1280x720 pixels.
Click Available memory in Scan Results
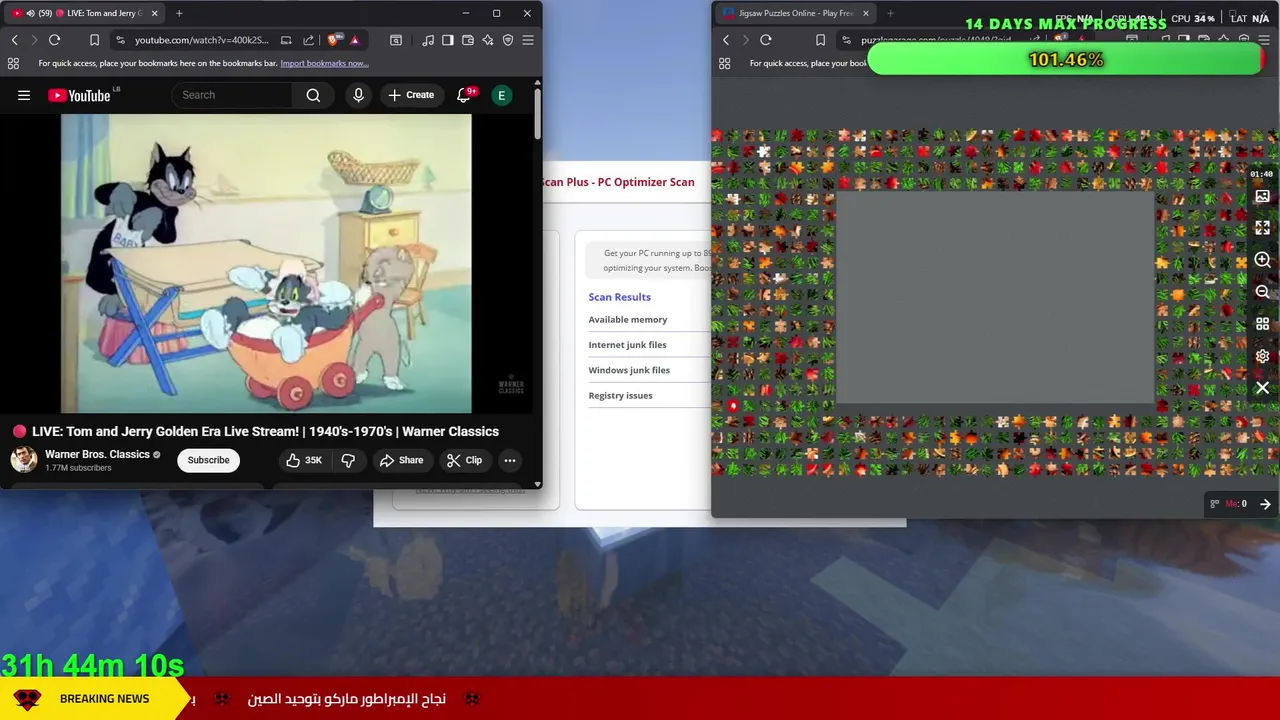click(628, 319)
